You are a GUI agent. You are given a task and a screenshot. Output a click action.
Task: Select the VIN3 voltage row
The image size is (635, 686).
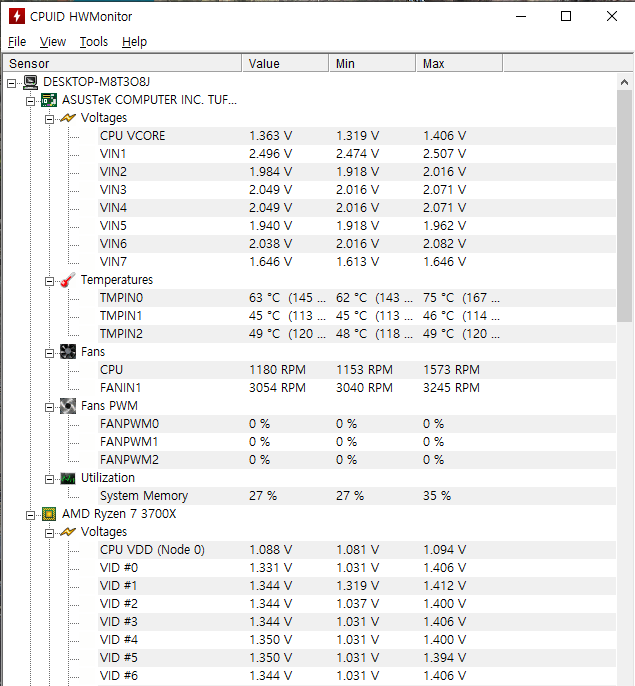tap(357, 189)
